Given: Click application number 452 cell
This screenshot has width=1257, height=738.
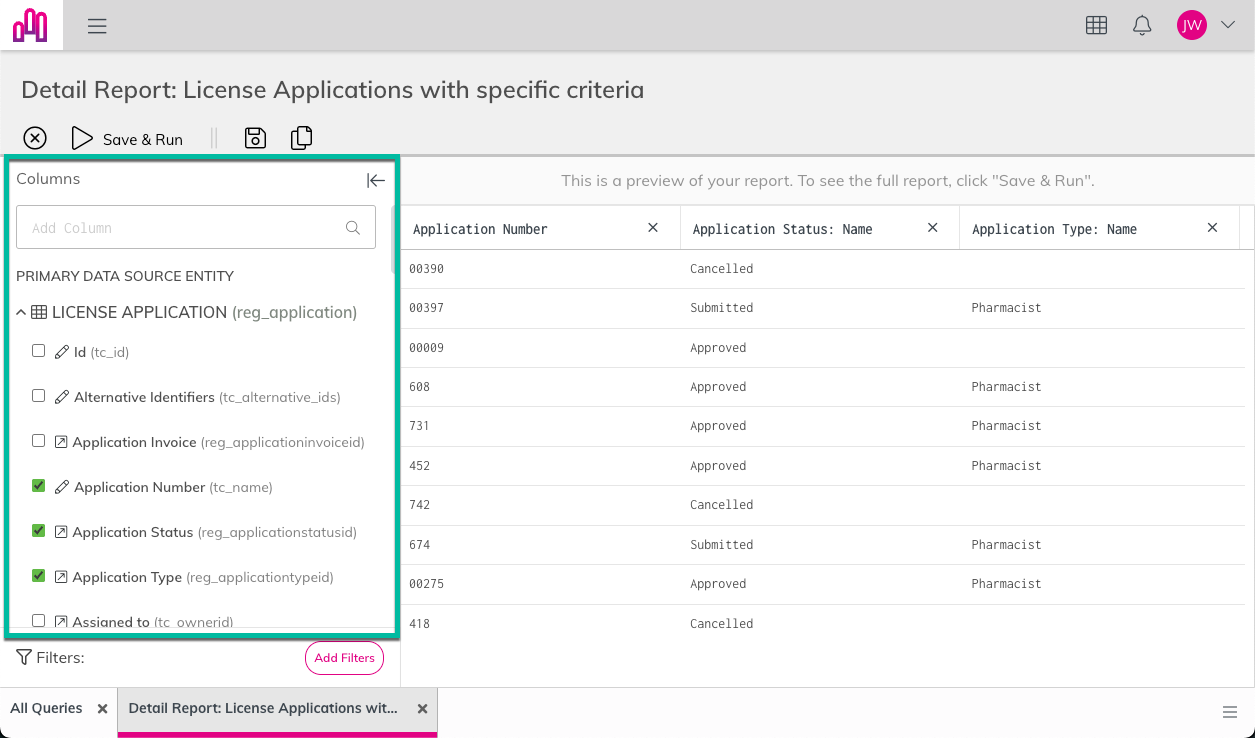Looking at the screenshot, I should tap(419, 466).
